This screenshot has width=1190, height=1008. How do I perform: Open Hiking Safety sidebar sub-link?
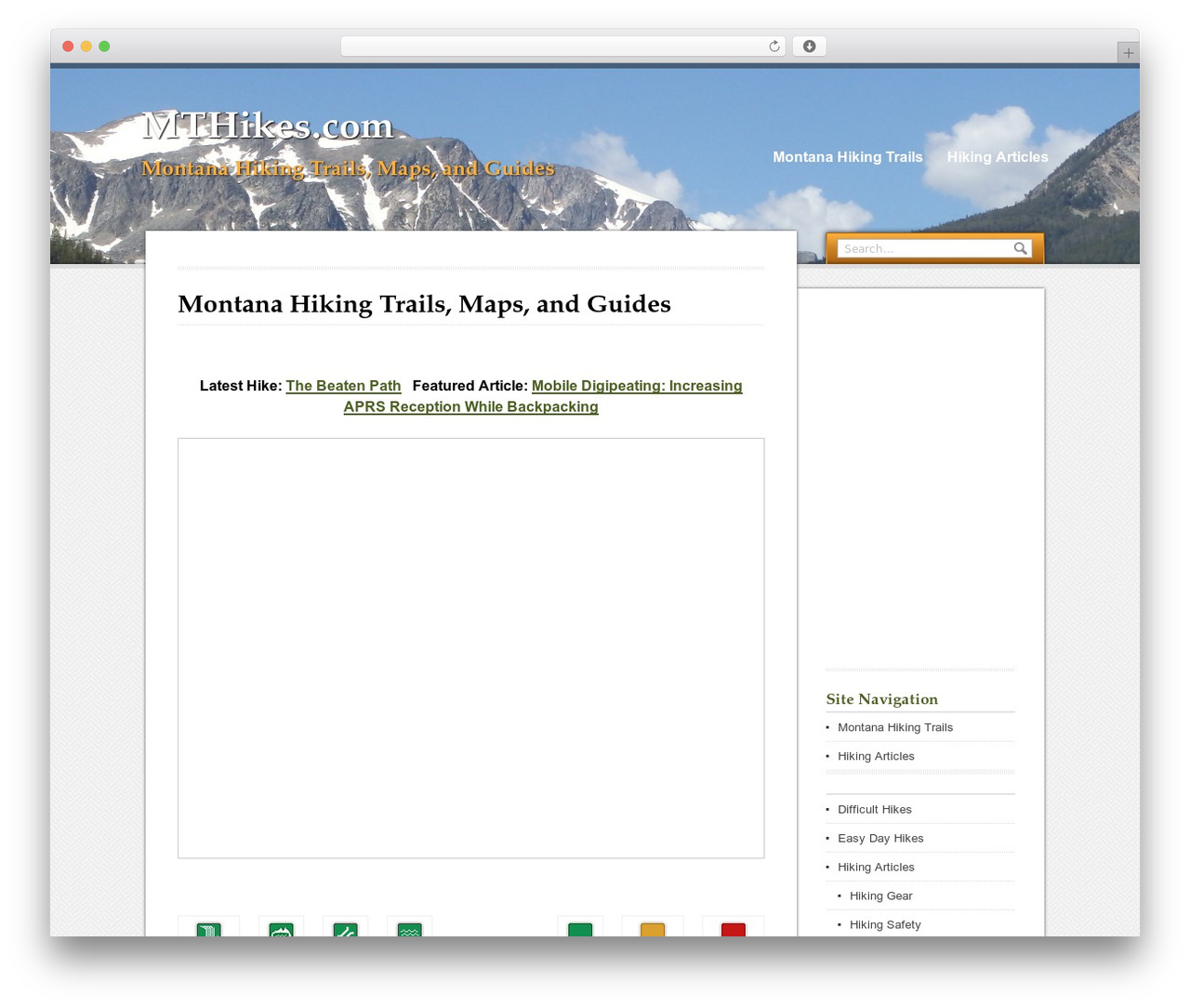pyautogui.click(x=885, y=924)
